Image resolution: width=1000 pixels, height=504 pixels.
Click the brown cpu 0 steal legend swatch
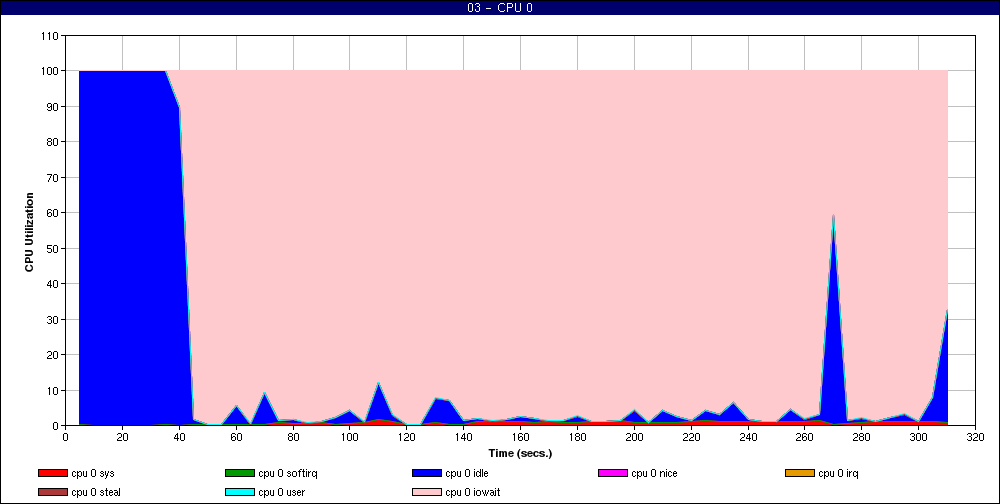coord(52,493)
